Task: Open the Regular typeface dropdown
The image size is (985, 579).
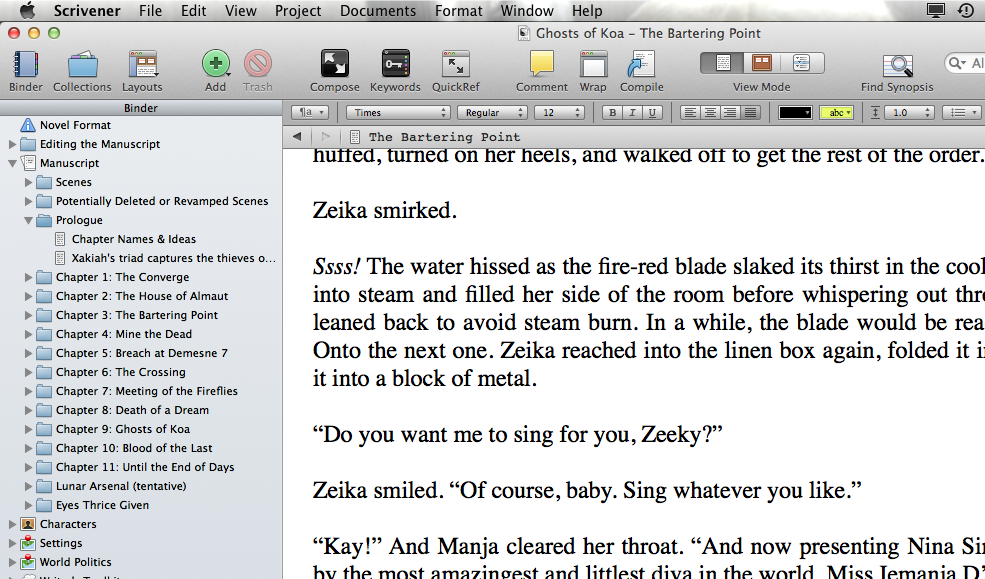Action: (492, 112)
